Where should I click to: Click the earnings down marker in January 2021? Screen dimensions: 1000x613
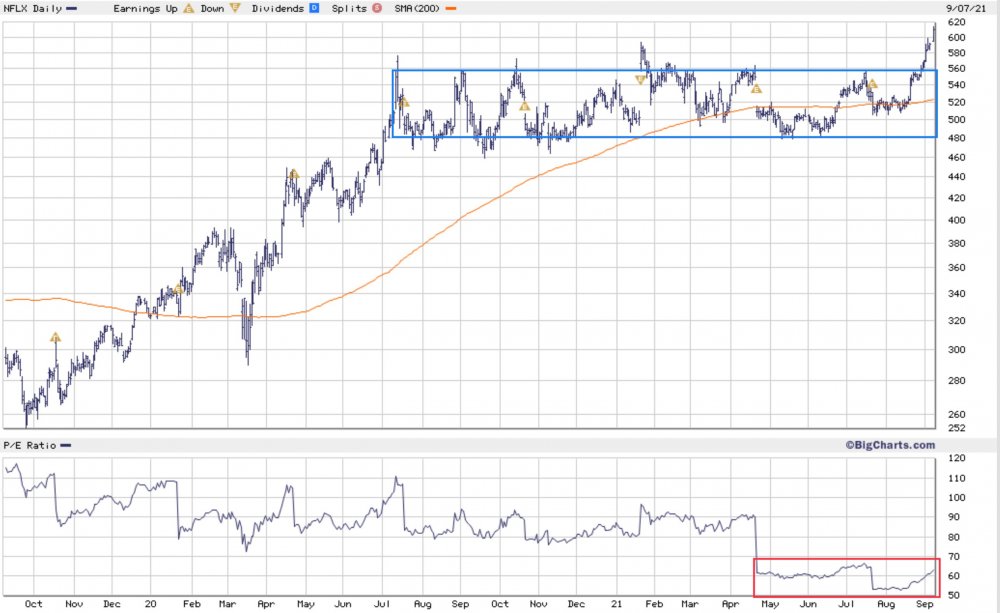click(640, 80)
